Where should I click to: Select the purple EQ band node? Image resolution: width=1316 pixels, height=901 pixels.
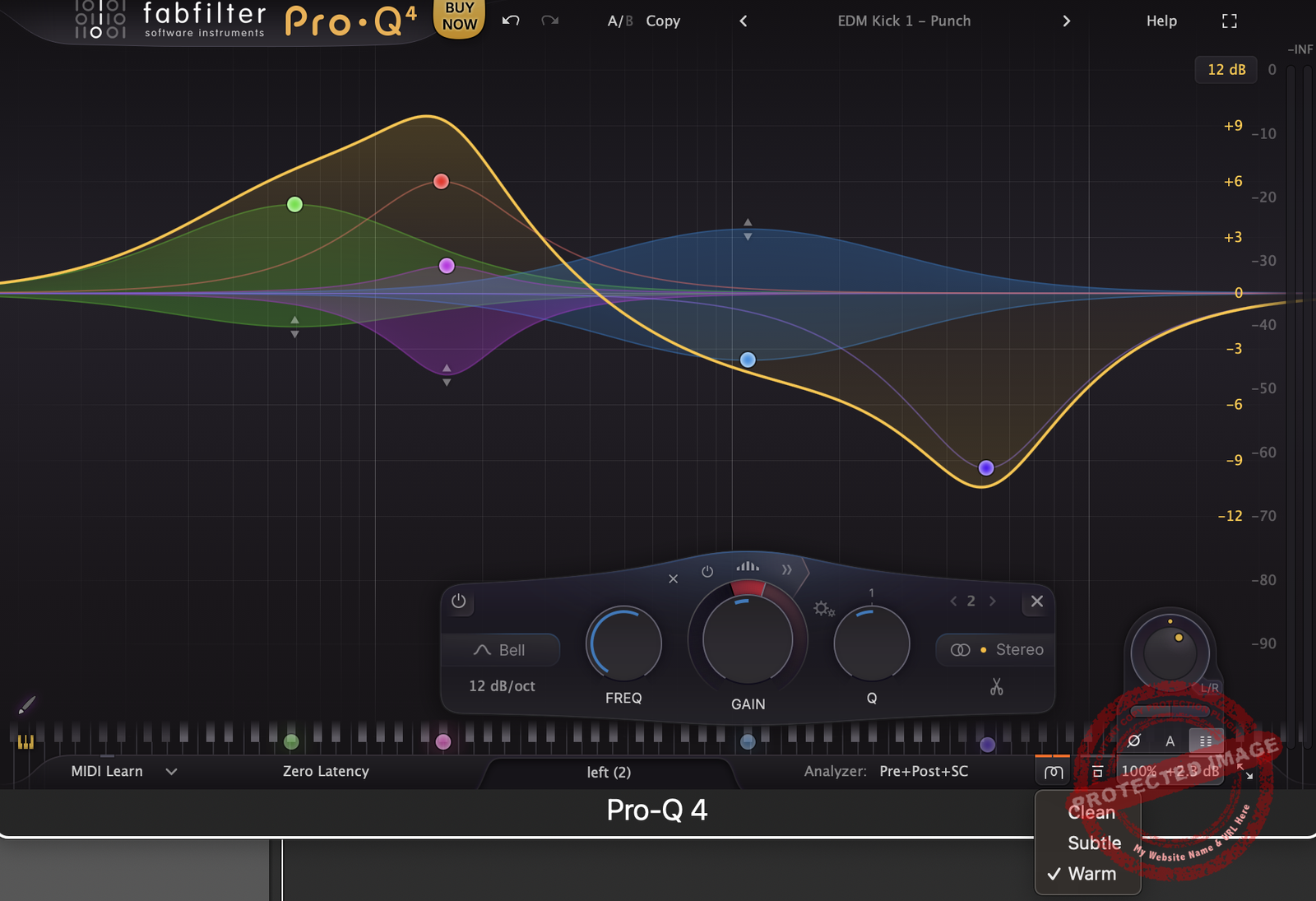986,468
